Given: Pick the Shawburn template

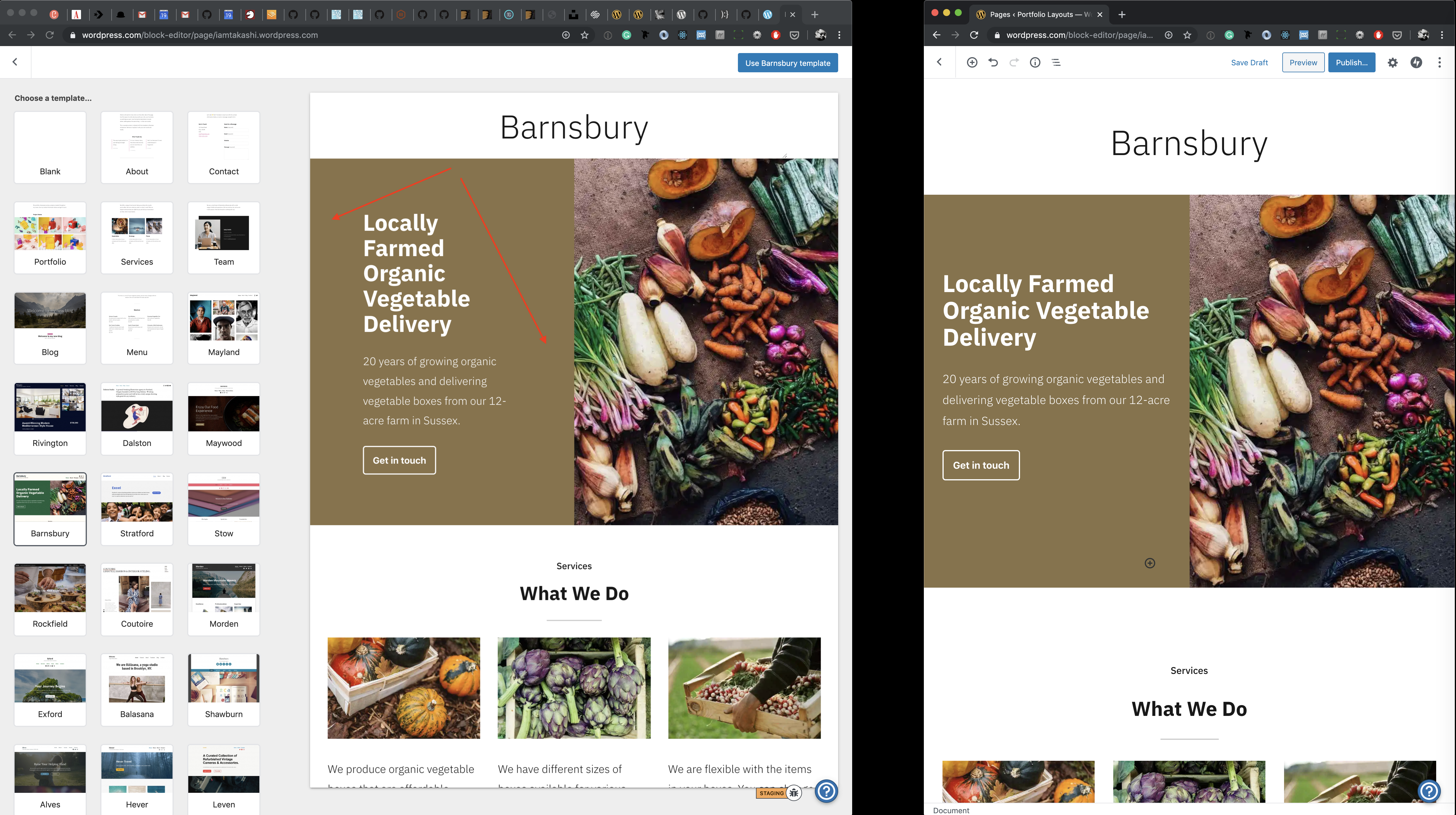Looking at the screenshot, I should pyautogui.click(x=224, y=690).
